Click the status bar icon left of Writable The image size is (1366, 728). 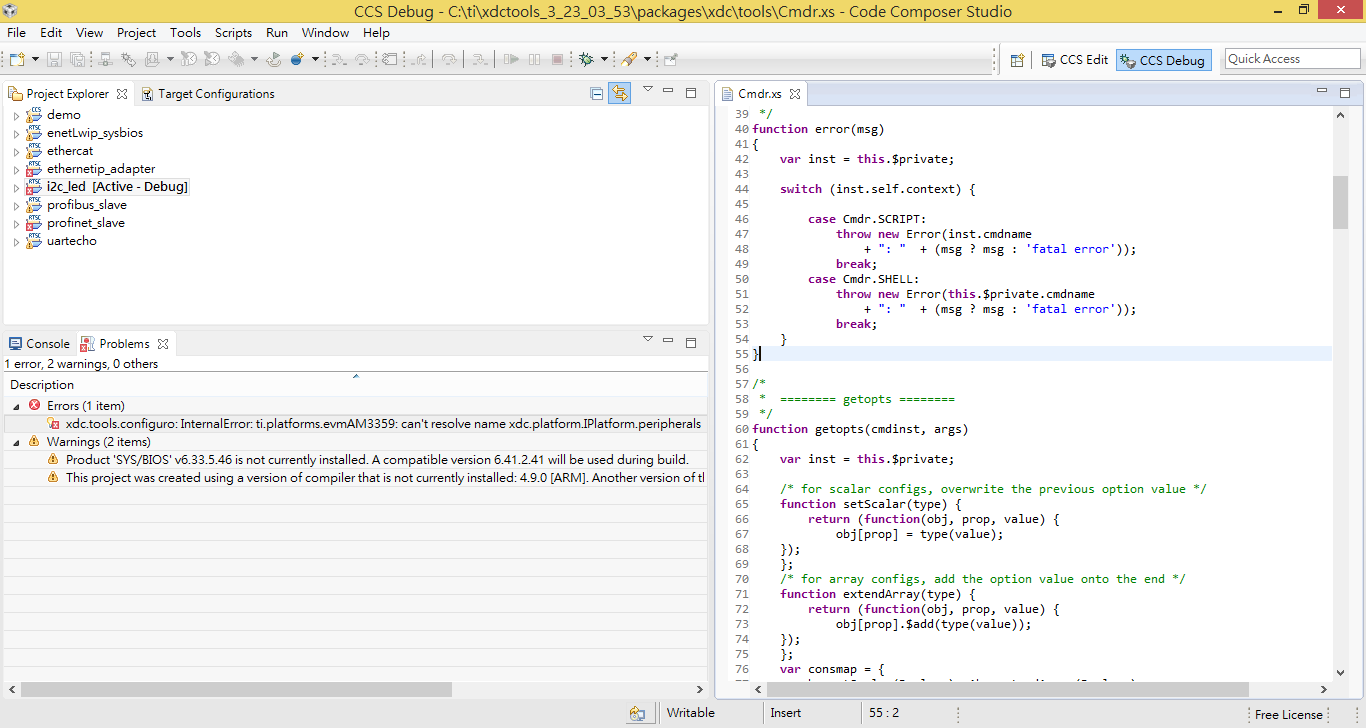637,713
